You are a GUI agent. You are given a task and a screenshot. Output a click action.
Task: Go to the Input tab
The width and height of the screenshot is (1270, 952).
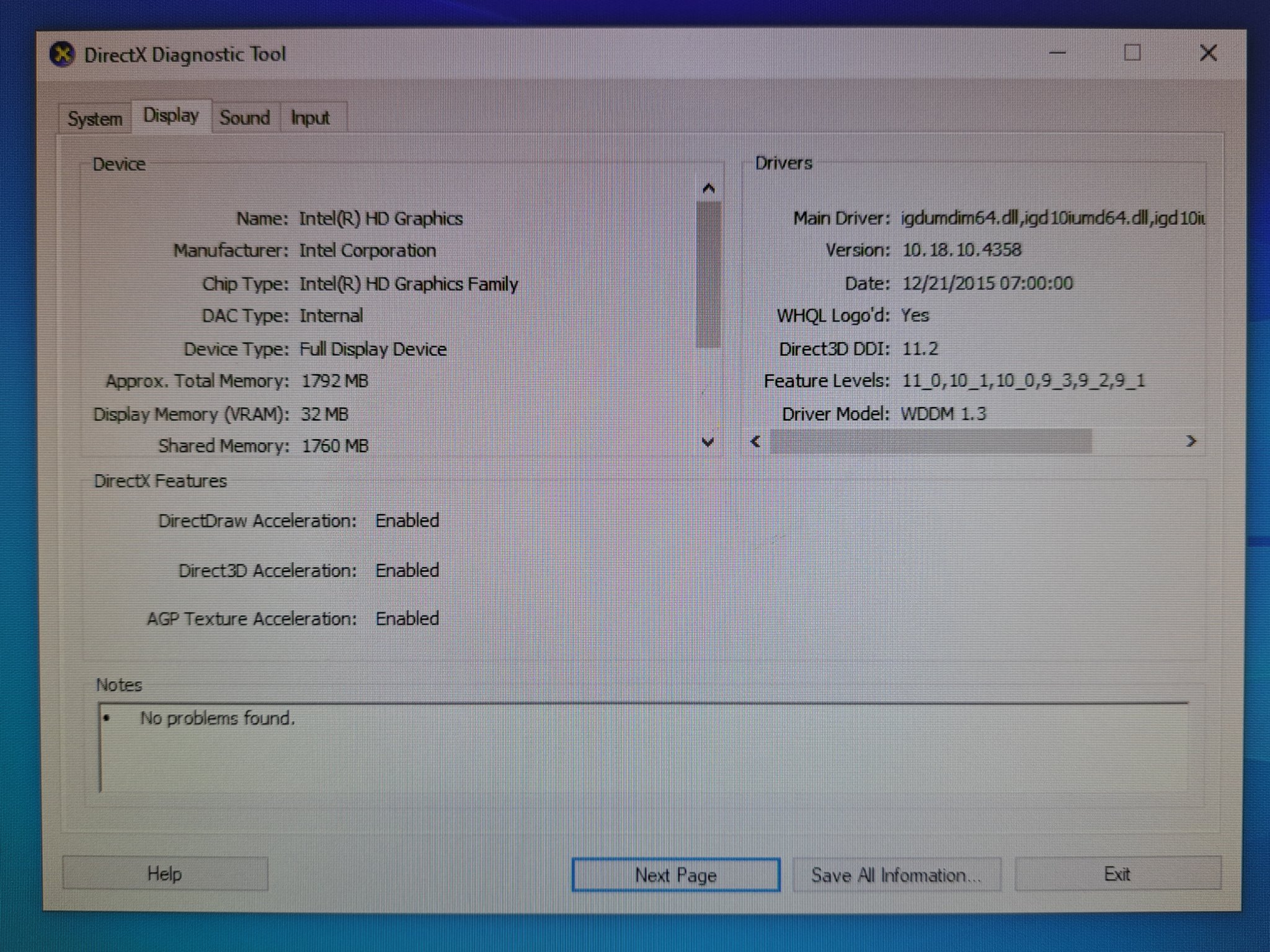(x=310, y=118)
